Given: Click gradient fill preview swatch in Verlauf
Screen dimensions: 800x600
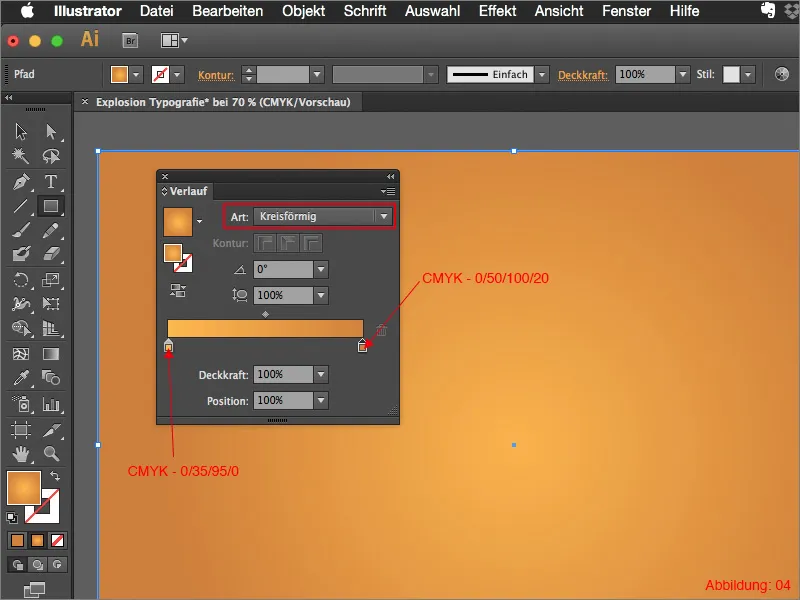Looking at the screenshot, I should point(178,222).
